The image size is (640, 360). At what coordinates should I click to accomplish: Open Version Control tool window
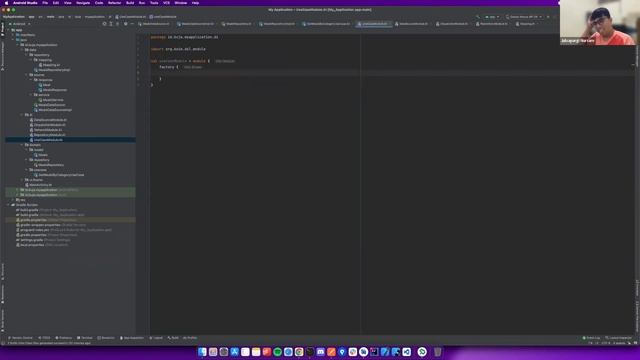[x=20, y=338]
